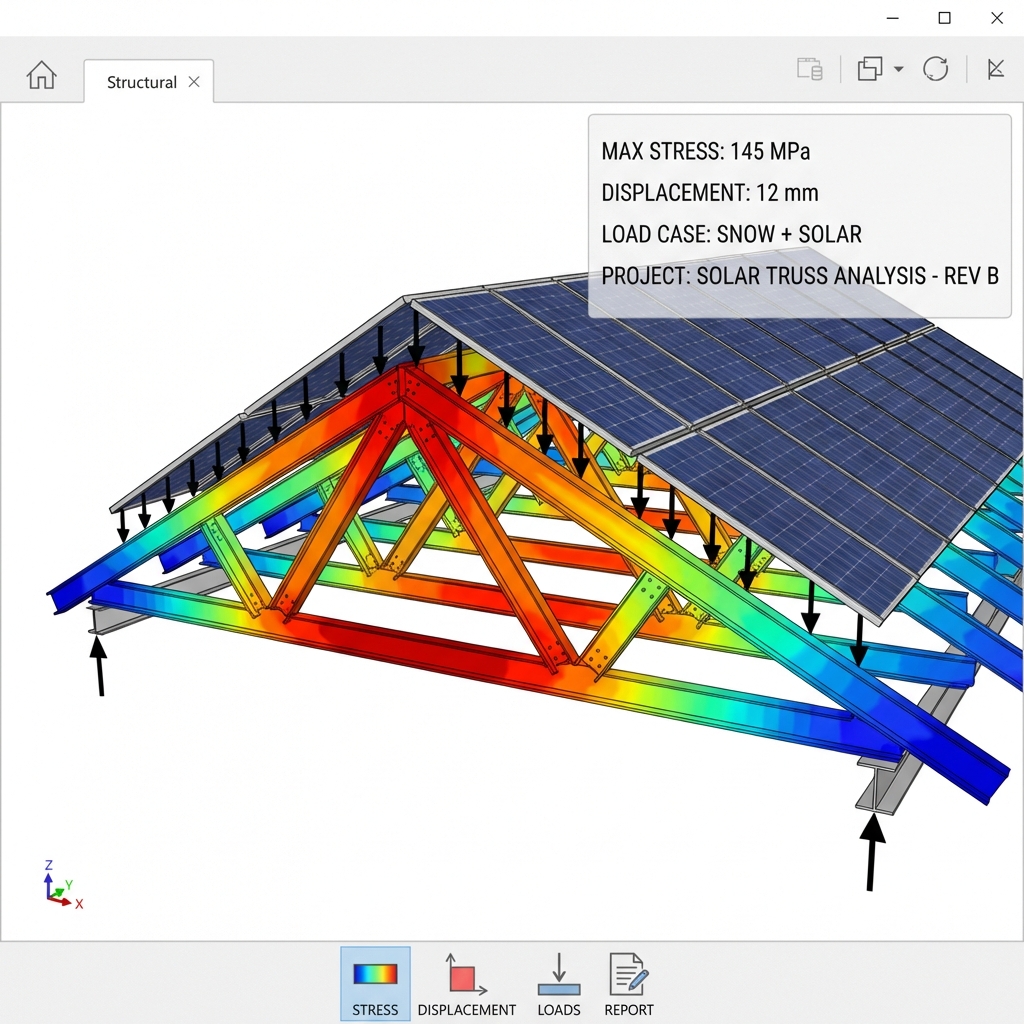Click the LOAD CASE: SNOW + SOLAR text
The height and width of the screenshot is (1024, 1024).
pyautogui.click(x=731, y=235)
